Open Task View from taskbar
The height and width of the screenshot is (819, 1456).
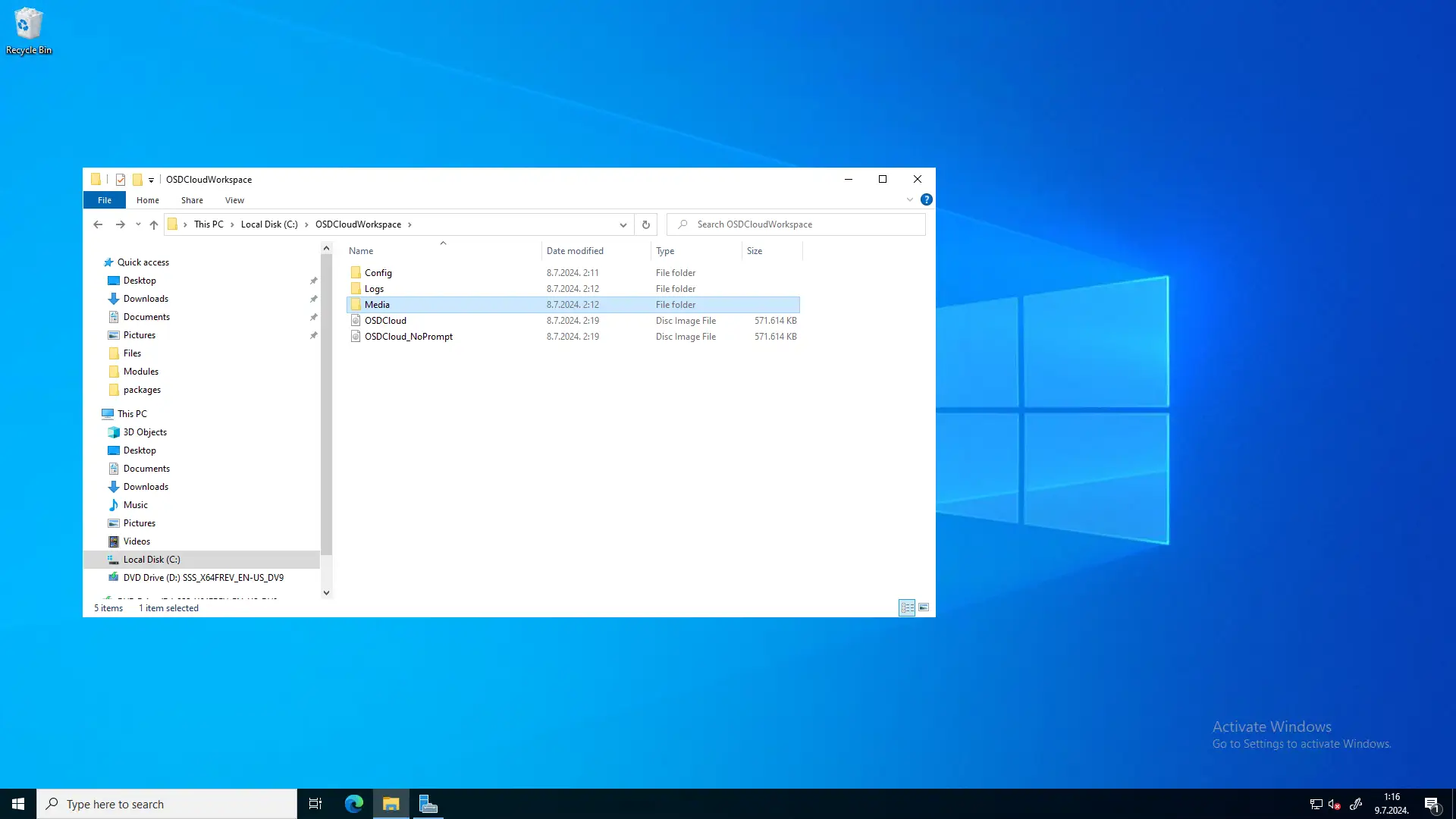315,804
